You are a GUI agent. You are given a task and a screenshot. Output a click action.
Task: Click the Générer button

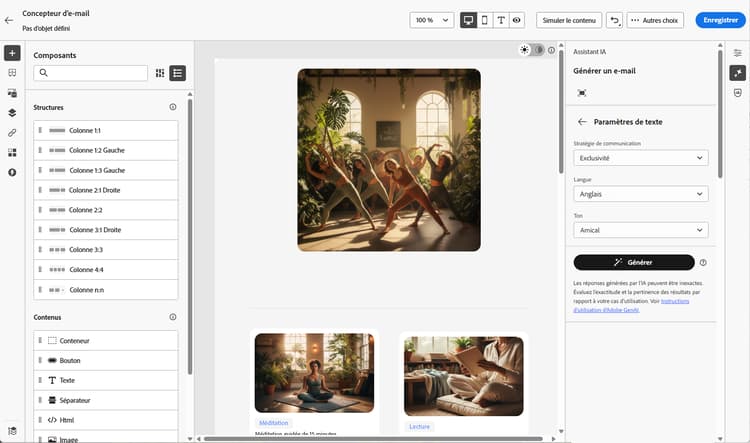(634, 262)
